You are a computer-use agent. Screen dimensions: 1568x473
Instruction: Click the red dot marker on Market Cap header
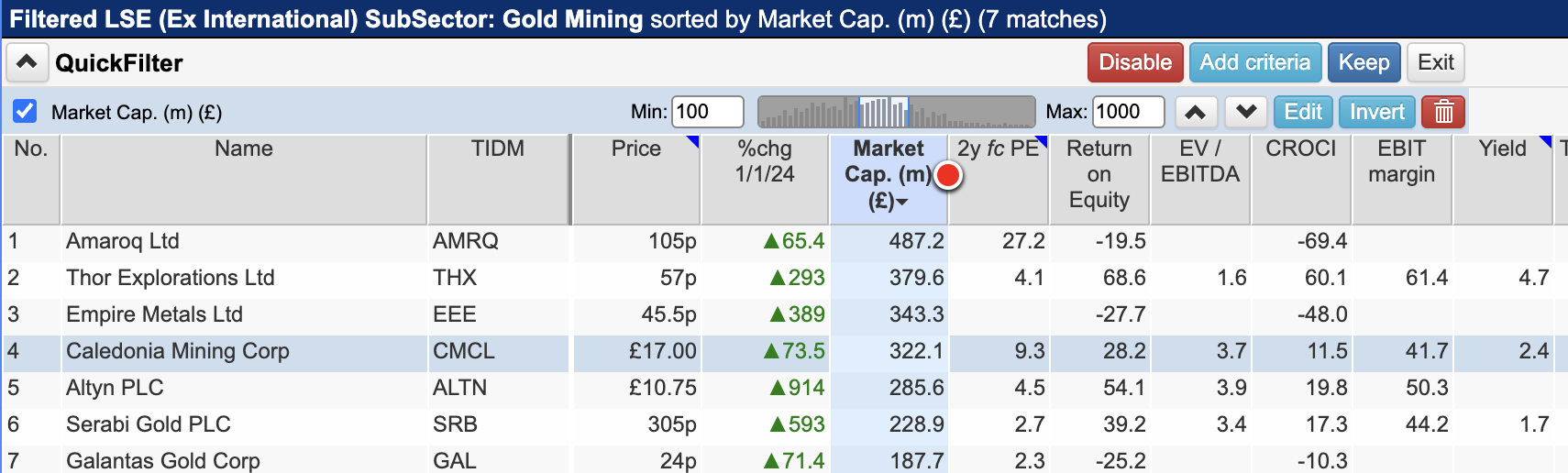[x=948, y=175]
